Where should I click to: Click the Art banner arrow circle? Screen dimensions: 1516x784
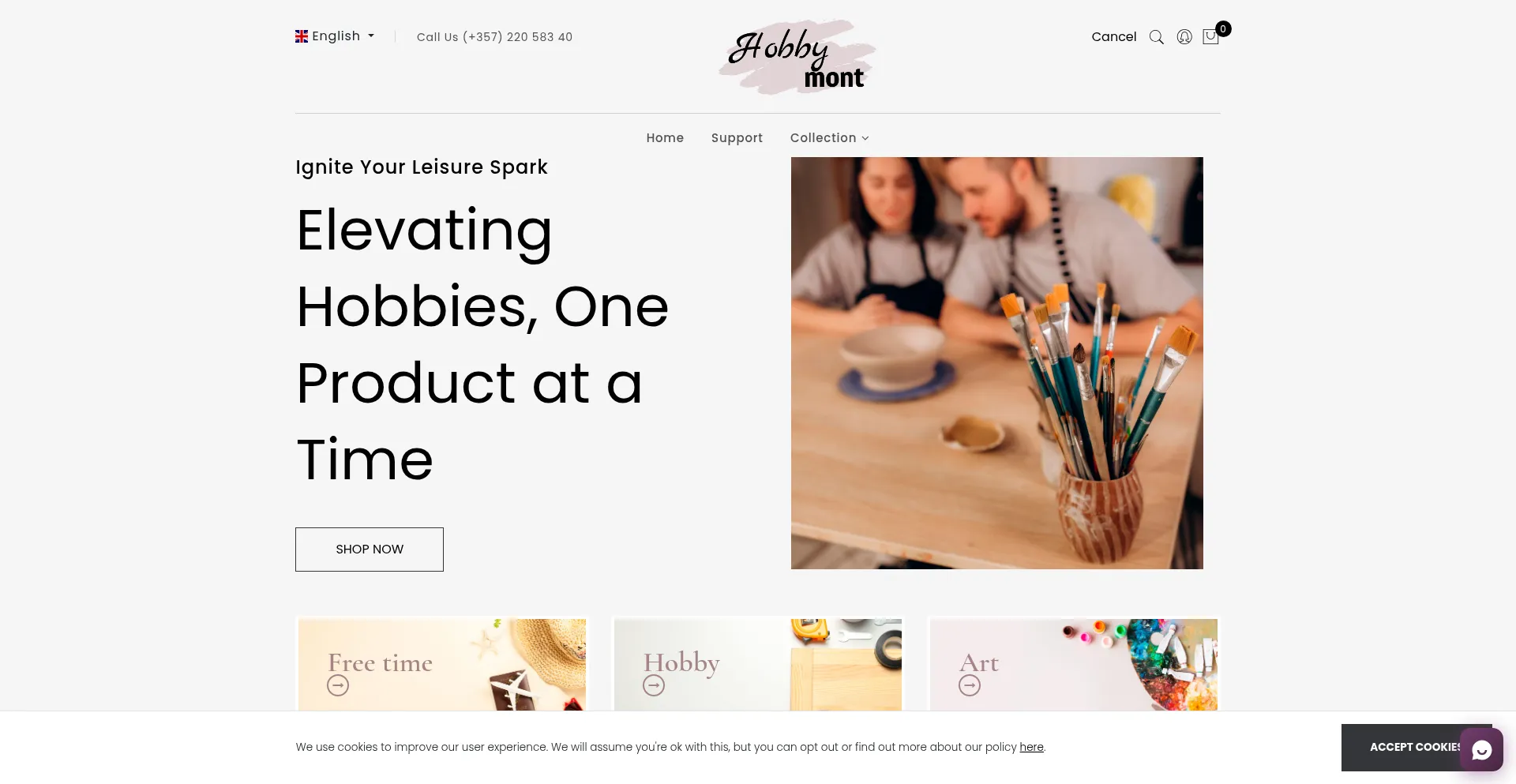click(x=970, y=685)
